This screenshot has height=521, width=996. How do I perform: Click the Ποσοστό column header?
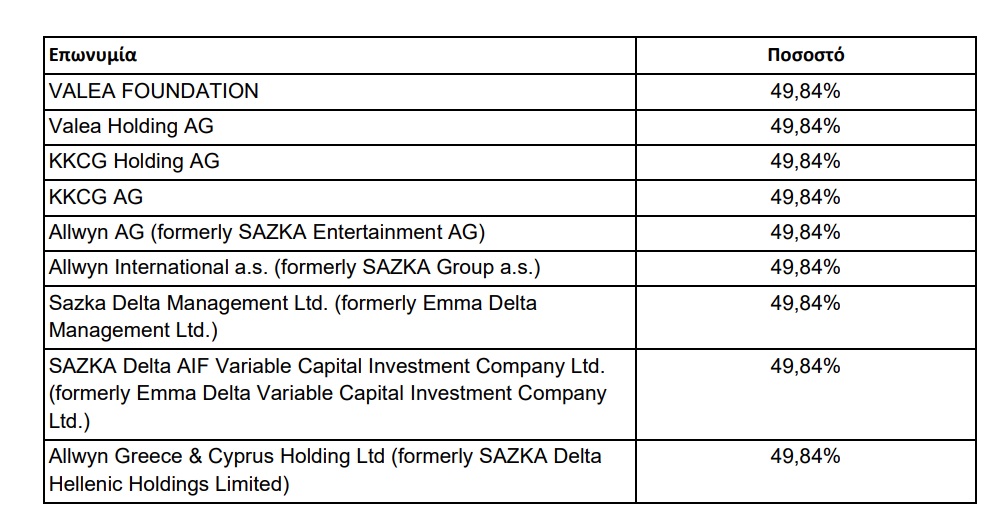805,55
